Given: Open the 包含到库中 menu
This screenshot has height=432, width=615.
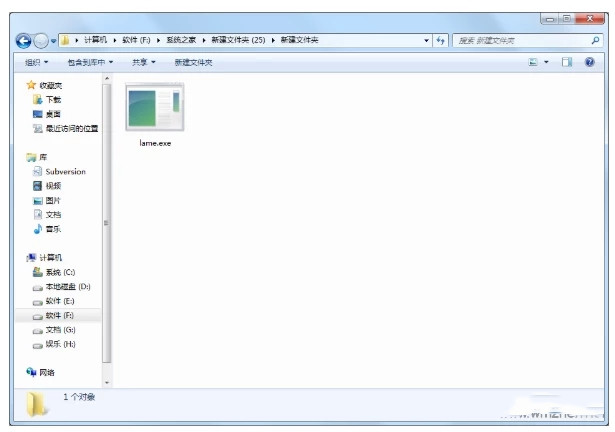Looking at the screenshot, I should pyautogui.click(x=90, y=62).
